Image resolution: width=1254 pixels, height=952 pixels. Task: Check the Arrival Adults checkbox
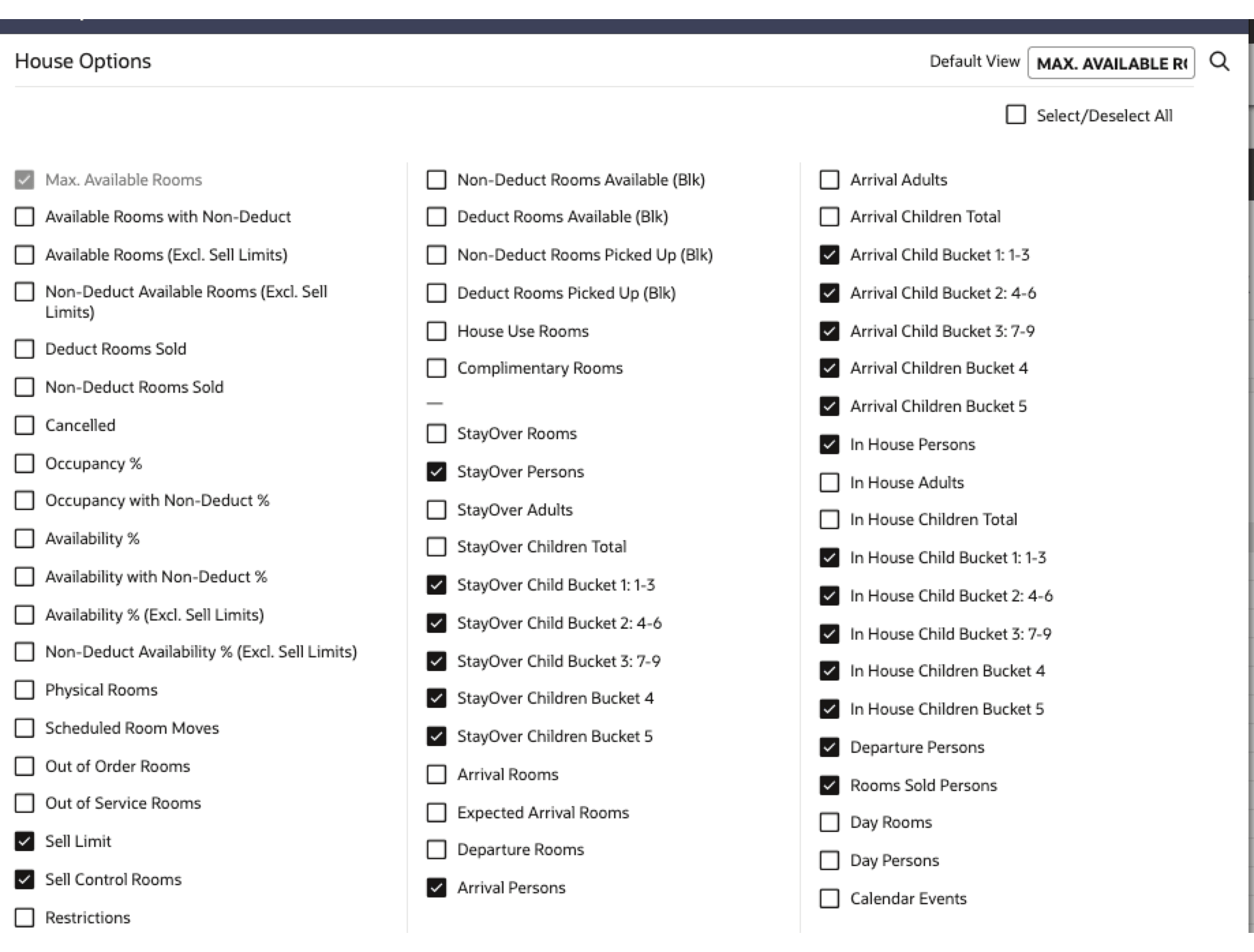(830, 180)
